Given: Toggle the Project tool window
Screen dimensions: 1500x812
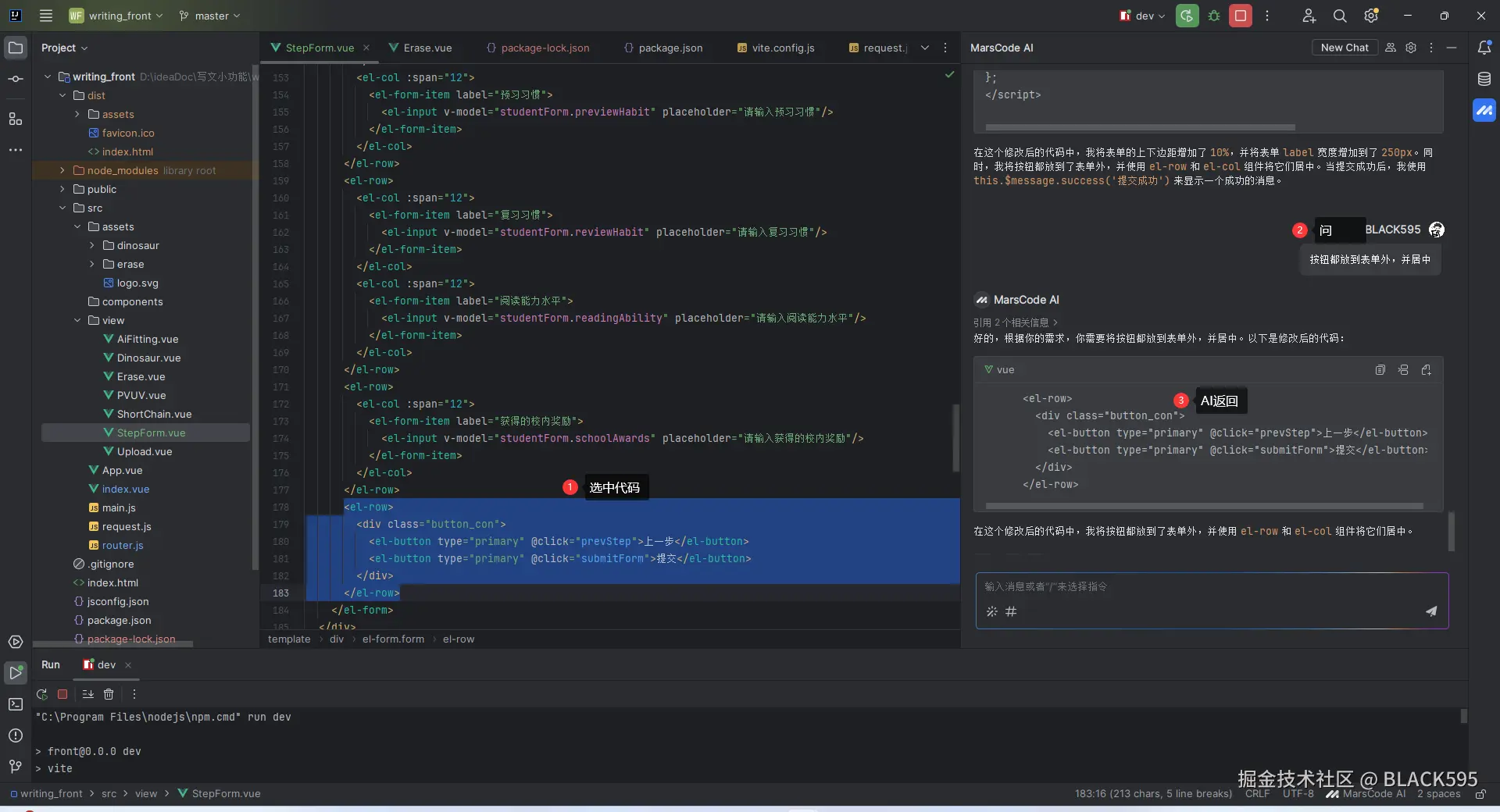Looking at the screenshot, I should click(16, 48).
